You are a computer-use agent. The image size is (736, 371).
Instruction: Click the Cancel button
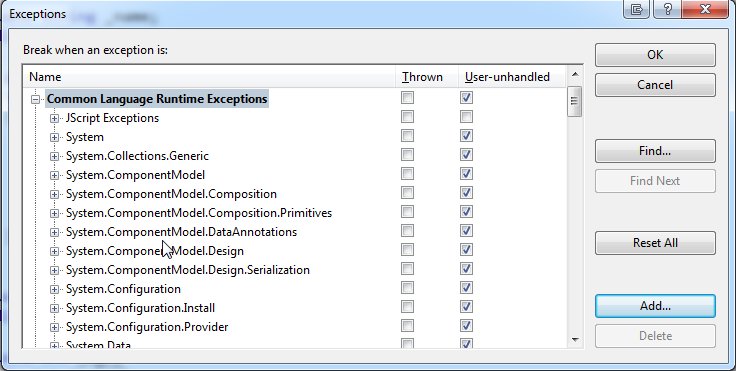tap(655, 85)
